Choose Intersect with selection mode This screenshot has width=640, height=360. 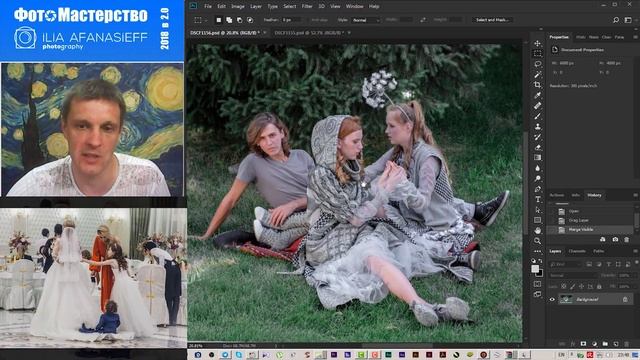point(250,20)
